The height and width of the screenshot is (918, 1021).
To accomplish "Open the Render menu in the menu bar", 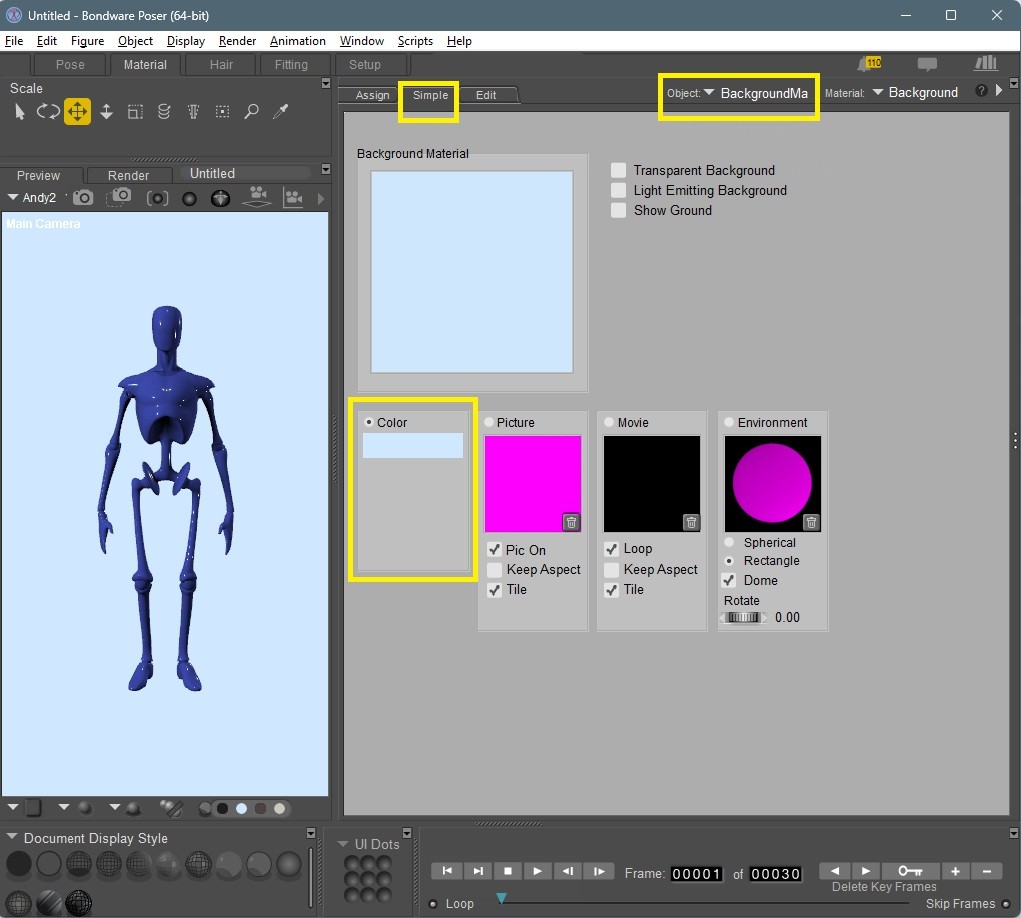I will [237, 41].
